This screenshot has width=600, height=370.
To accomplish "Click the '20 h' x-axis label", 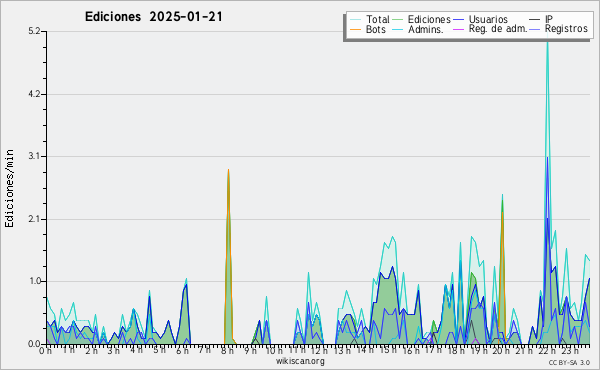I will [x=501, y=351].
